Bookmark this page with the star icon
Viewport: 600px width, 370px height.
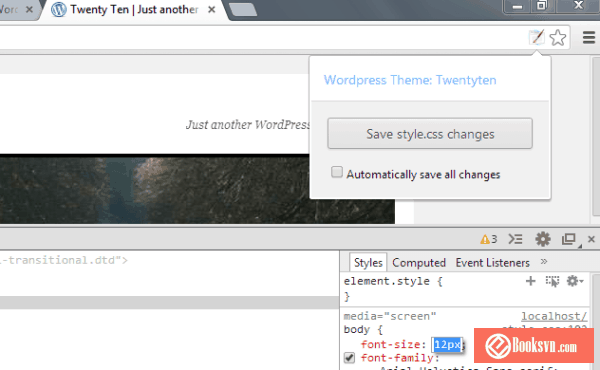tap(558, 37)
